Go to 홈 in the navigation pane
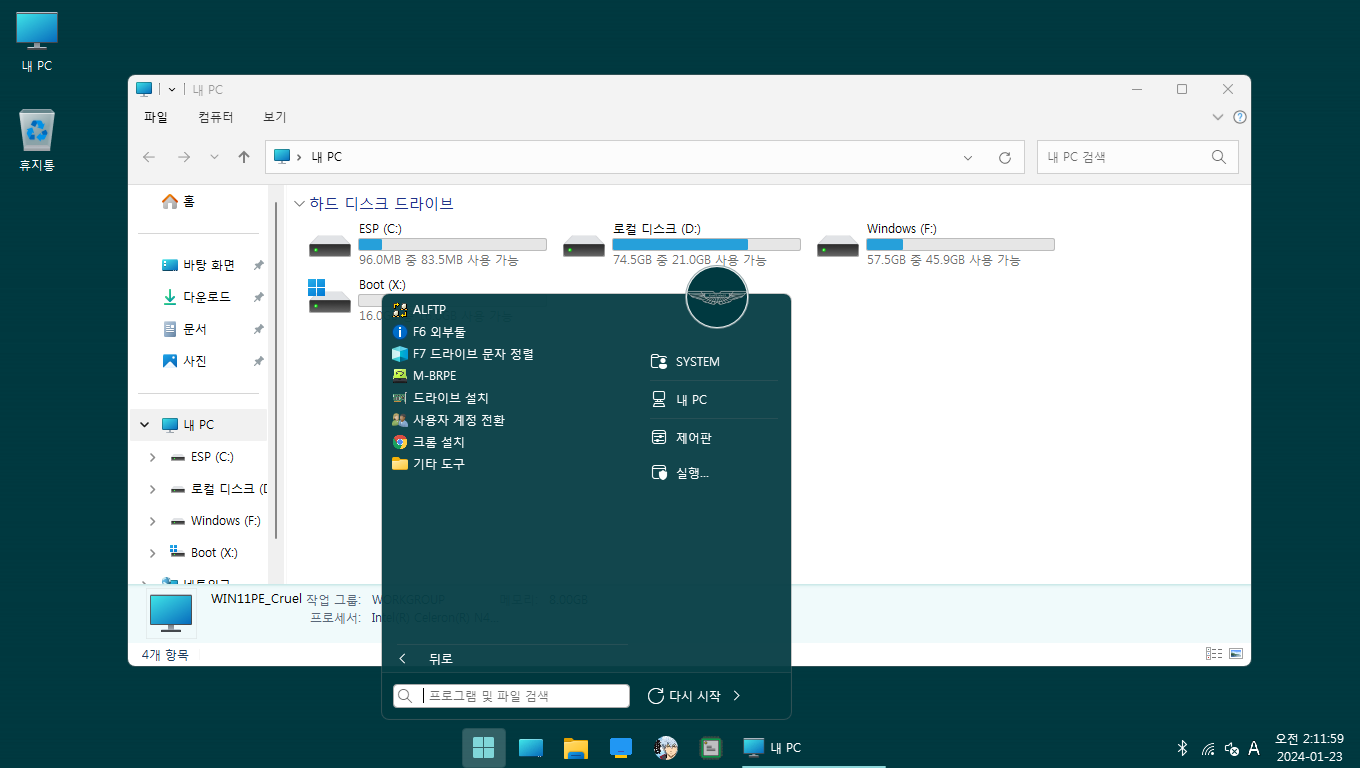This screenshot has width=1360, height=768. (179, 202)
